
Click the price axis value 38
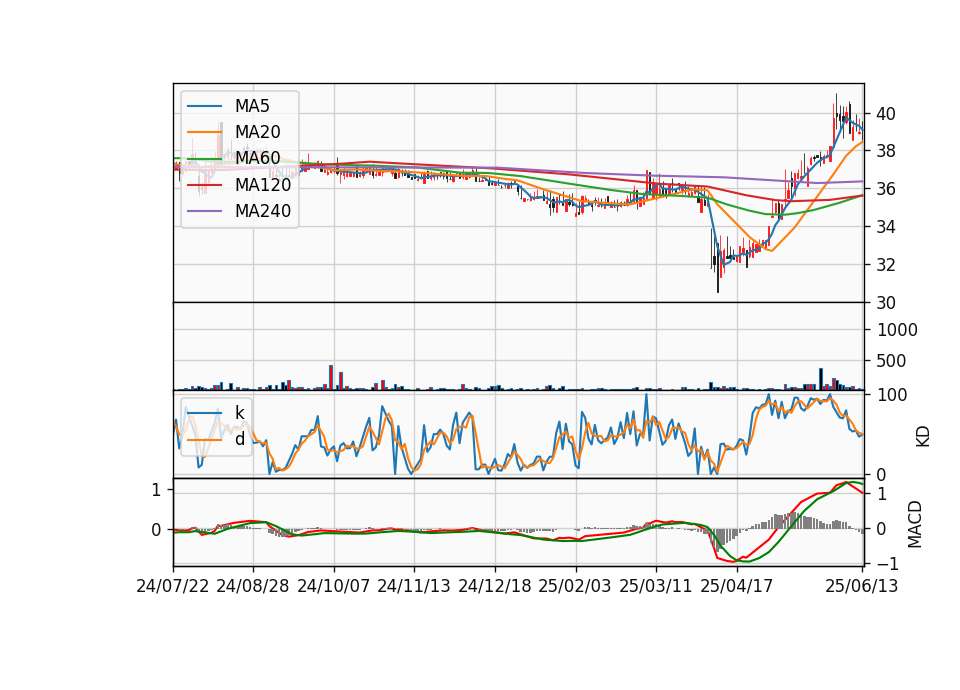click(x=886, y=151)
